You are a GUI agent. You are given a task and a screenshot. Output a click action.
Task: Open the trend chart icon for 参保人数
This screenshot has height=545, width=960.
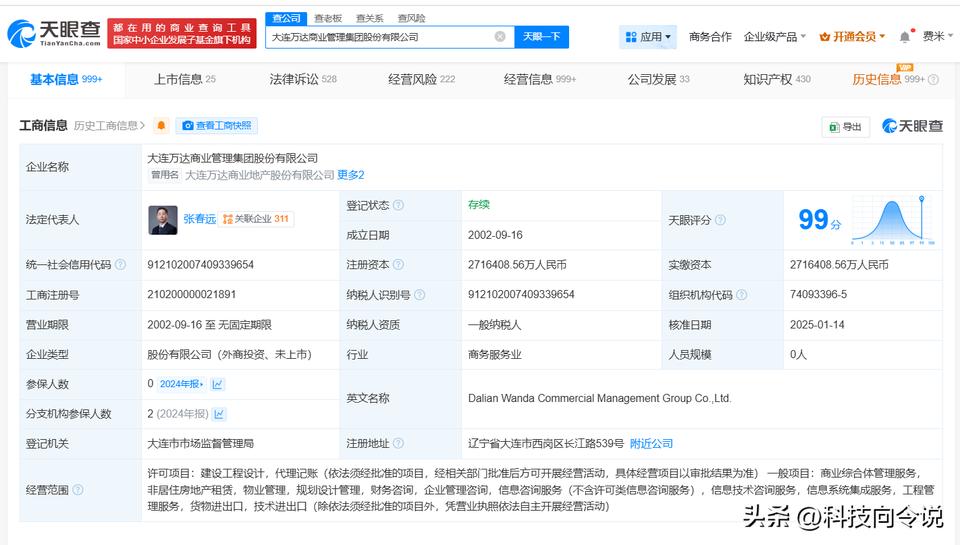217,384
